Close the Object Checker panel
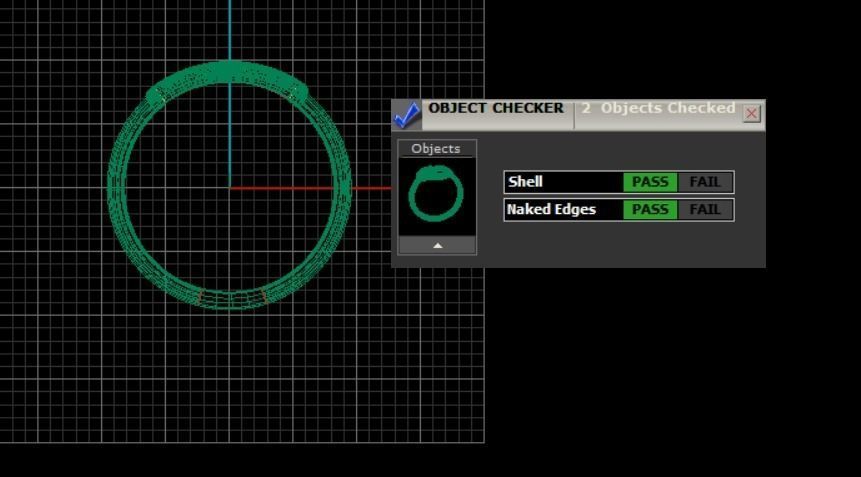 751,114
